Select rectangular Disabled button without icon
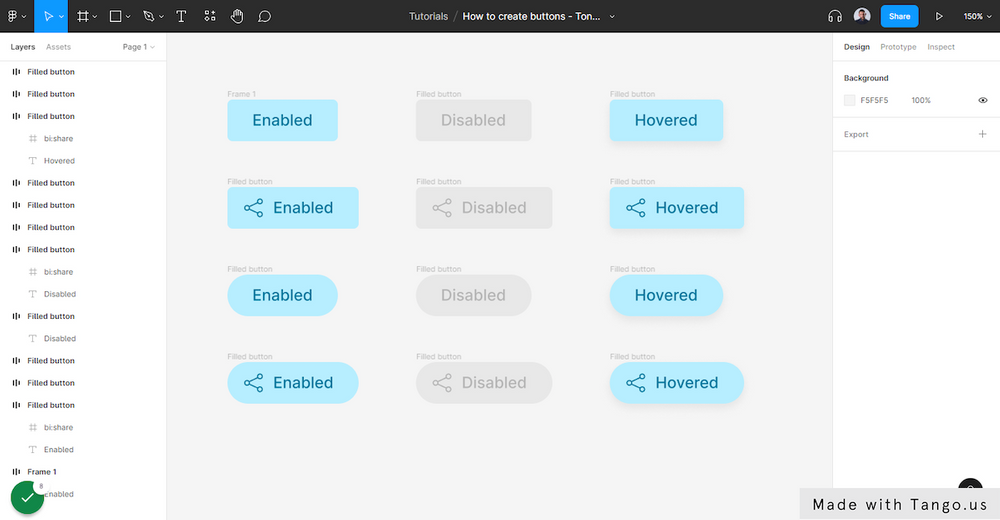 click(x=473, y=120)
